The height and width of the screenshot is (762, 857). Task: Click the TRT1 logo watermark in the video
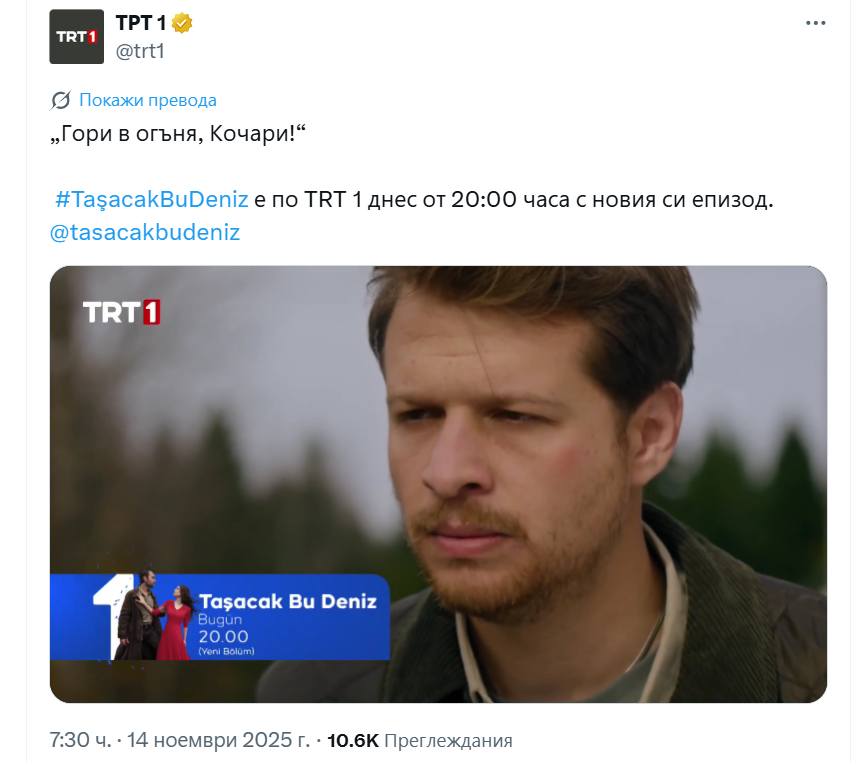121,312
